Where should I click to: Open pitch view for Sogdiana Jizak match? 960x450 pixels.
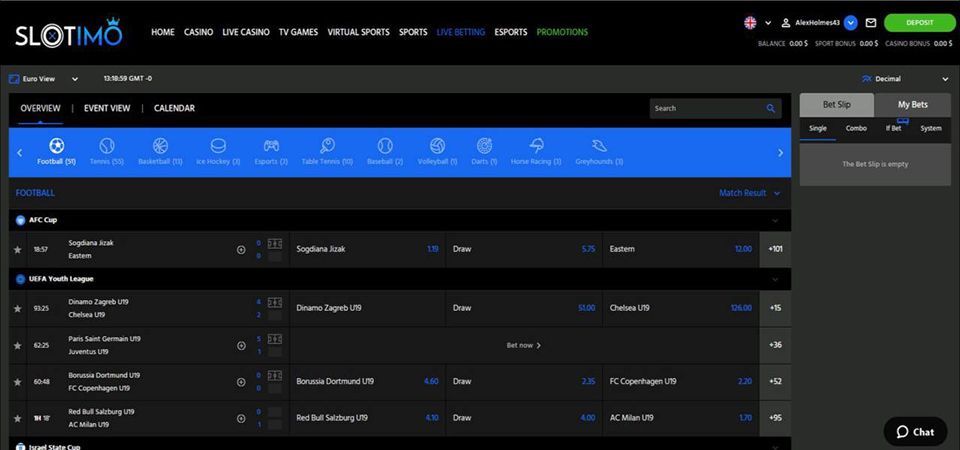point(276,244)
